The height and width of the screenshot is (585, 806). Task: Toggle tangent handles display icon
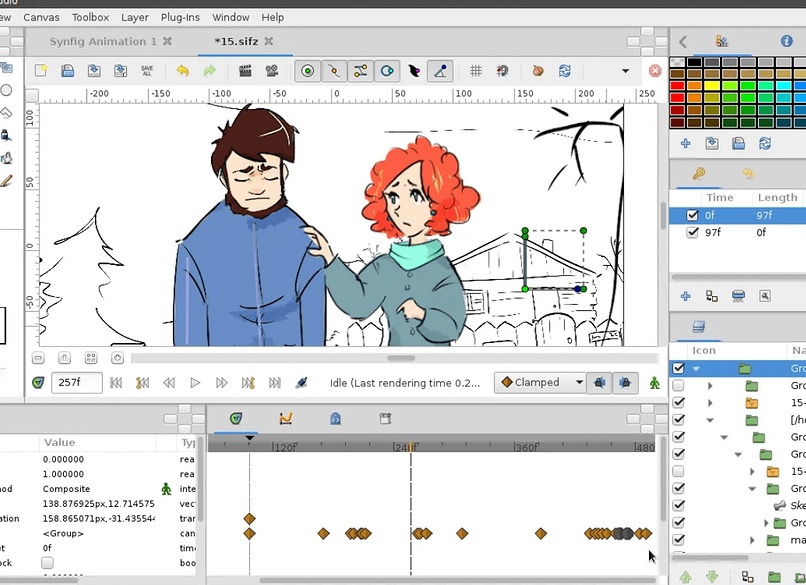click(361, 71)
